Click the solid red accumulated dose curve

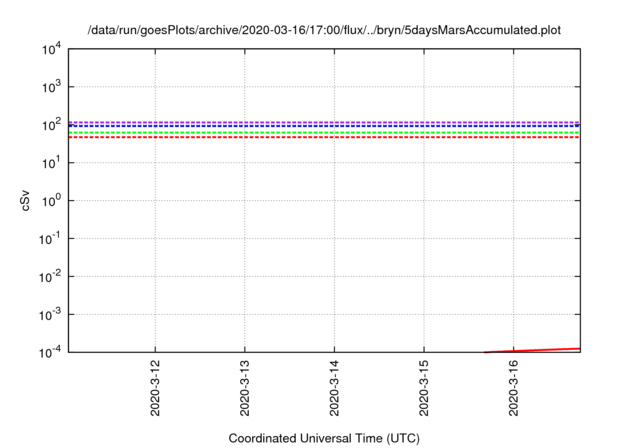[532, 350]
